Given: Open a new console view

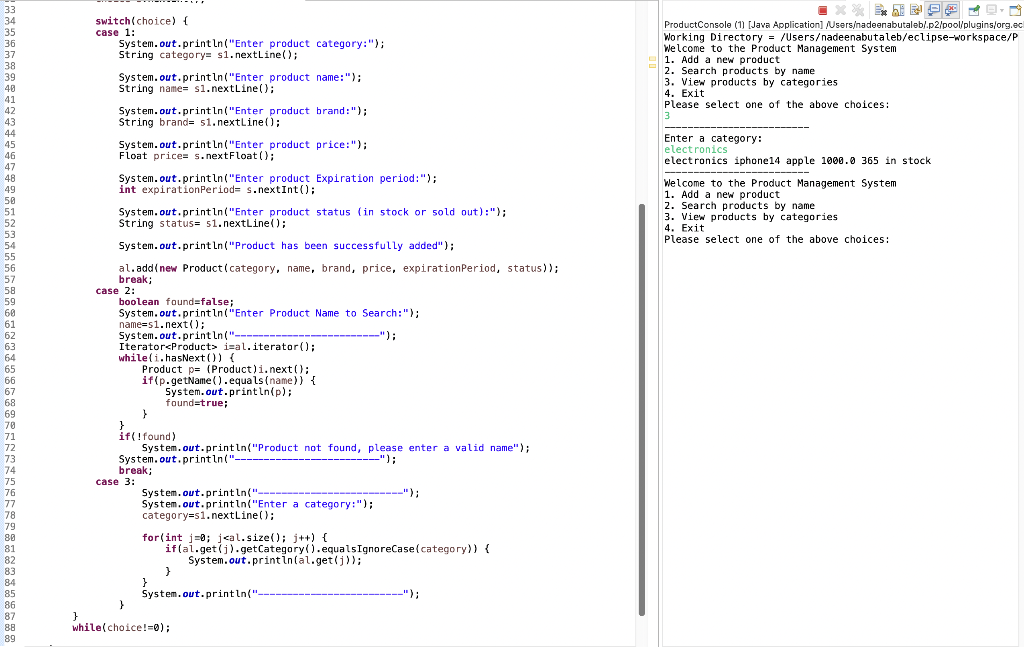Looking at the screenshot, I should click(x=1013, y=9).
